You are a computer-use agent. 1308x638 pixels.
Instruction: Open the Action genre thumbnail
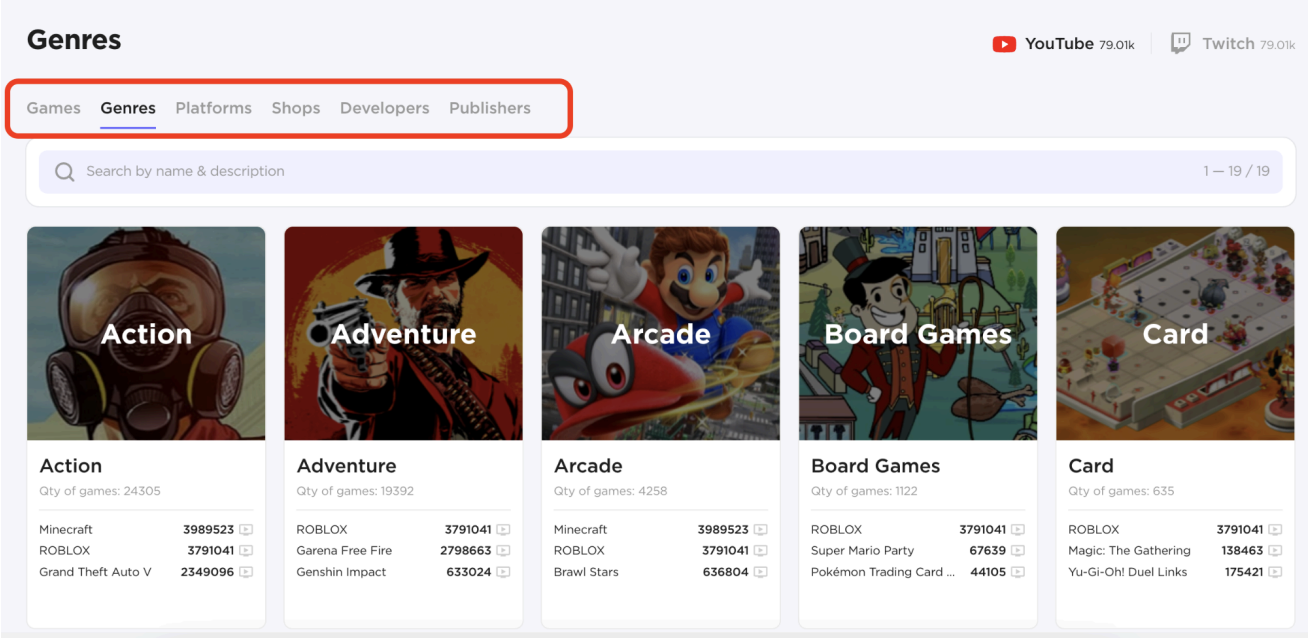coord(146,333)
